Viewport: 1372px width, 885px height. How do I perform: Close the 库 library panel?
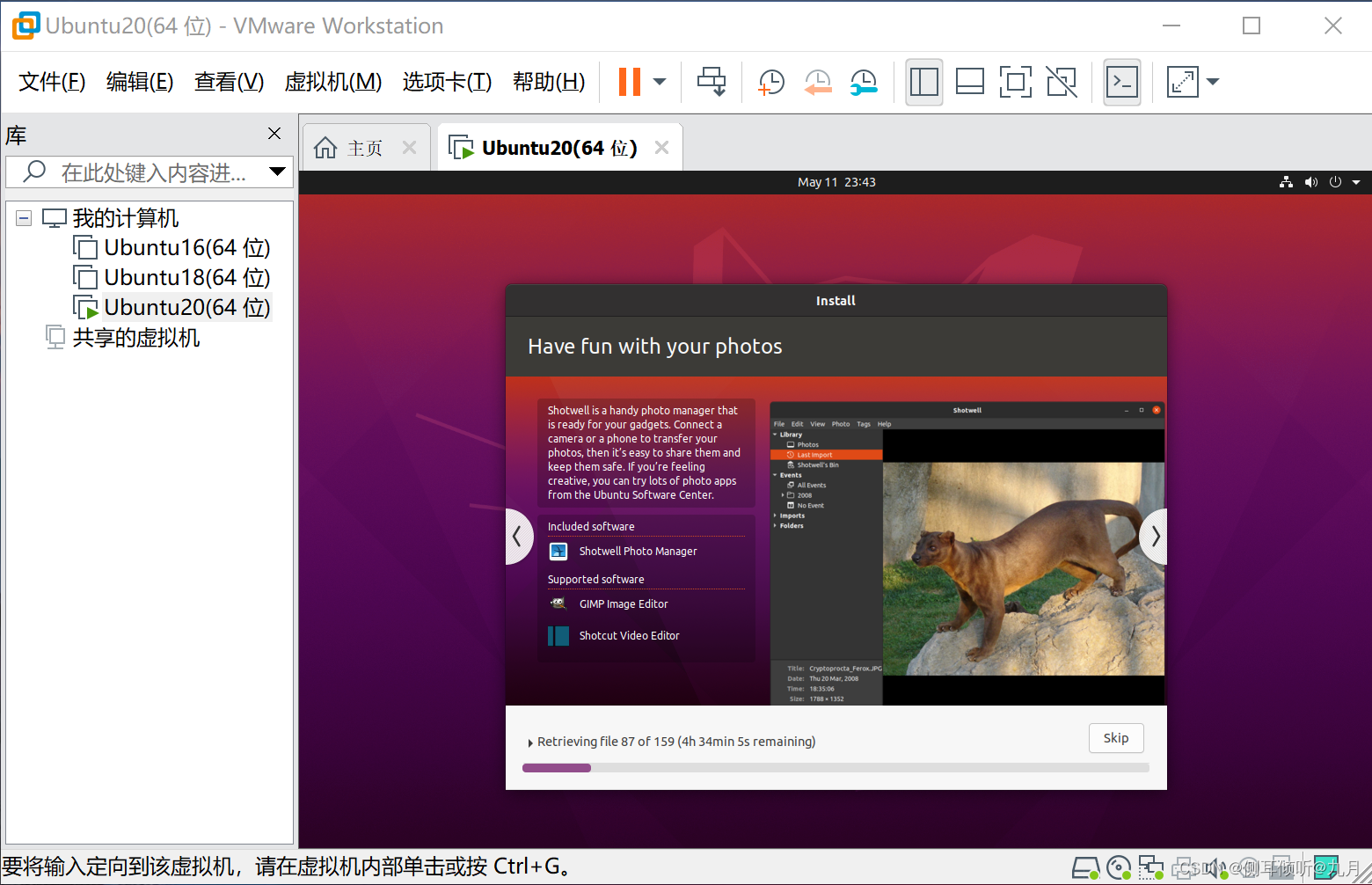(274, 133)
